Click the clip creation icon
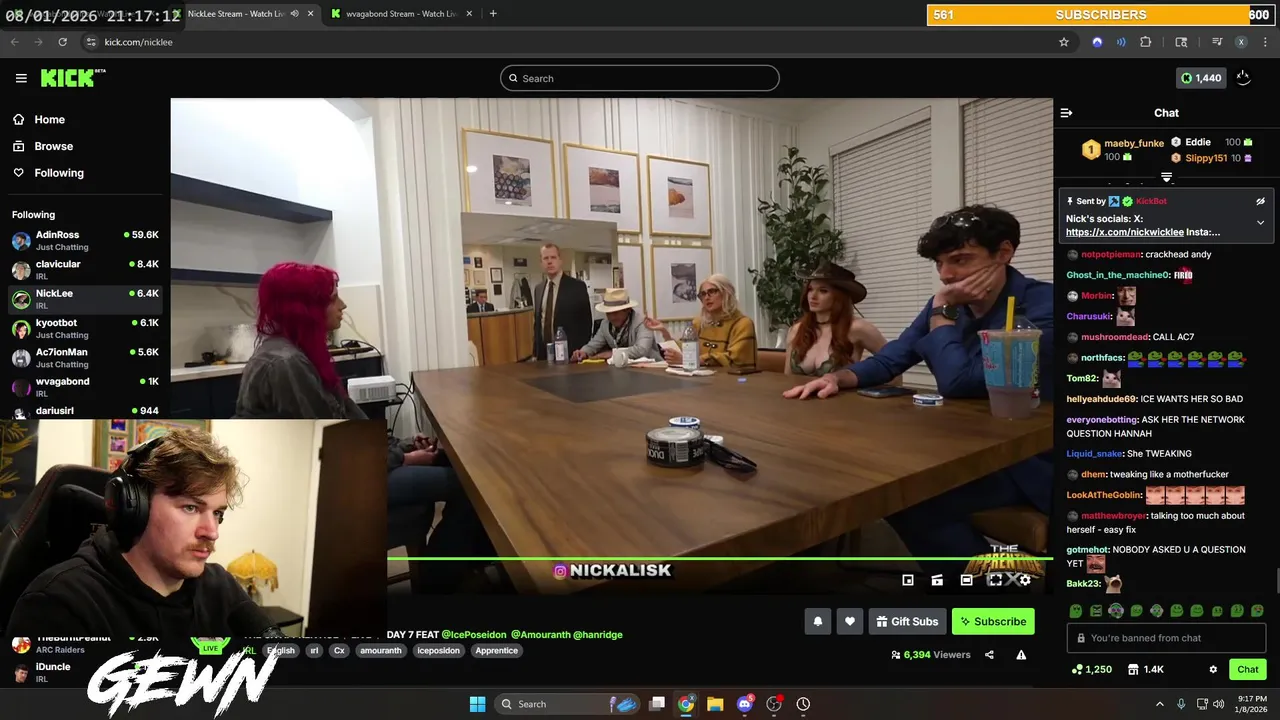Viewport: 1280px width, 720px height. coord(937,580)
